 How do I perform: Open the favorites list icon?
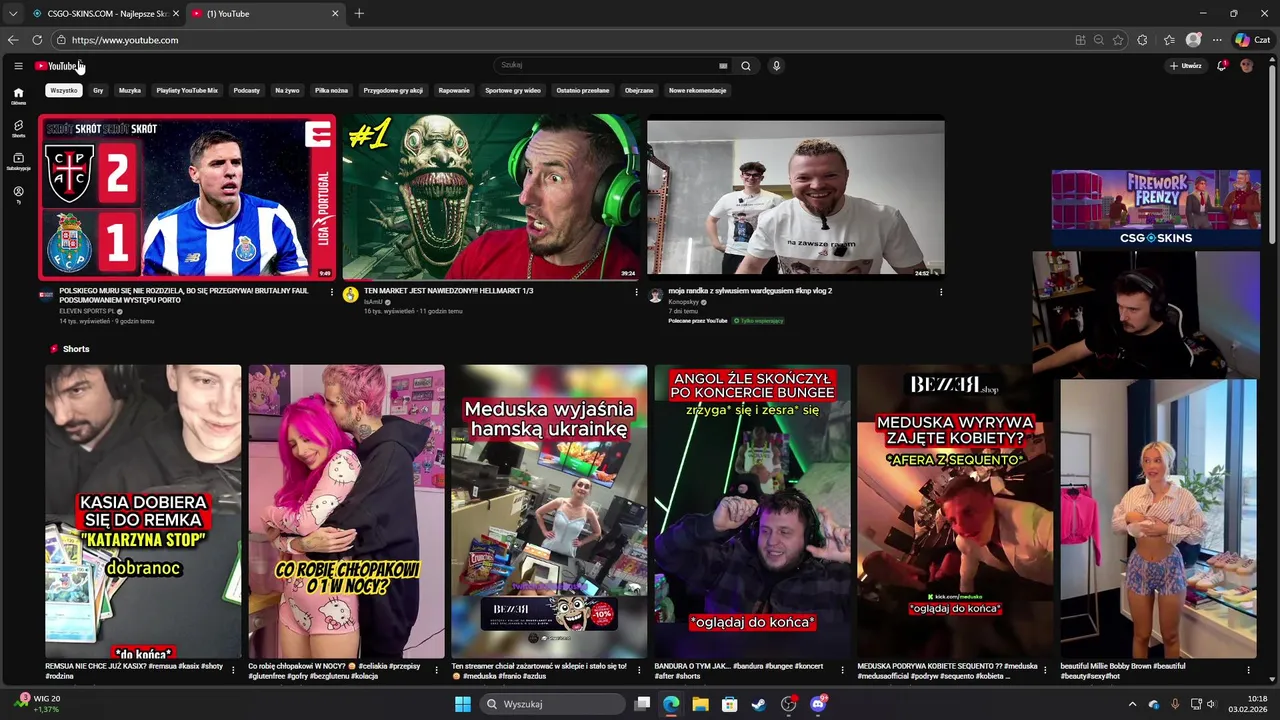[x=1169, y=40]
